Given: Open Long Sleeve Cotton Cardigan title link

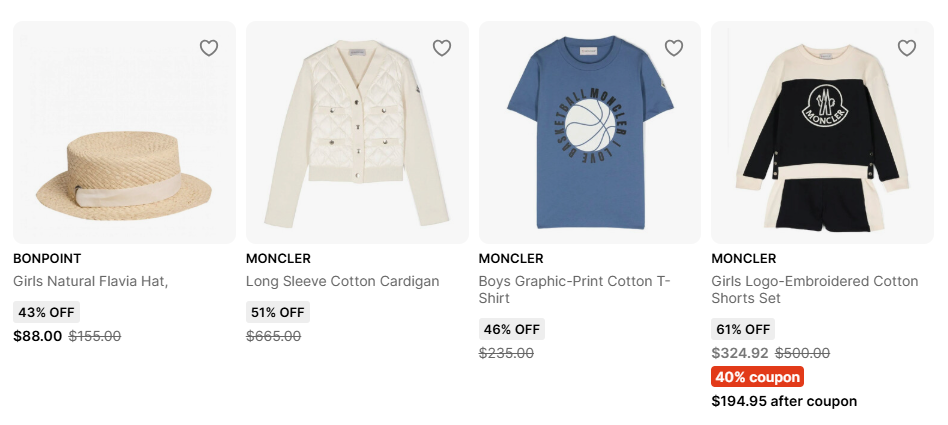Looking at the screenshot, I should (x=342, y=281).
